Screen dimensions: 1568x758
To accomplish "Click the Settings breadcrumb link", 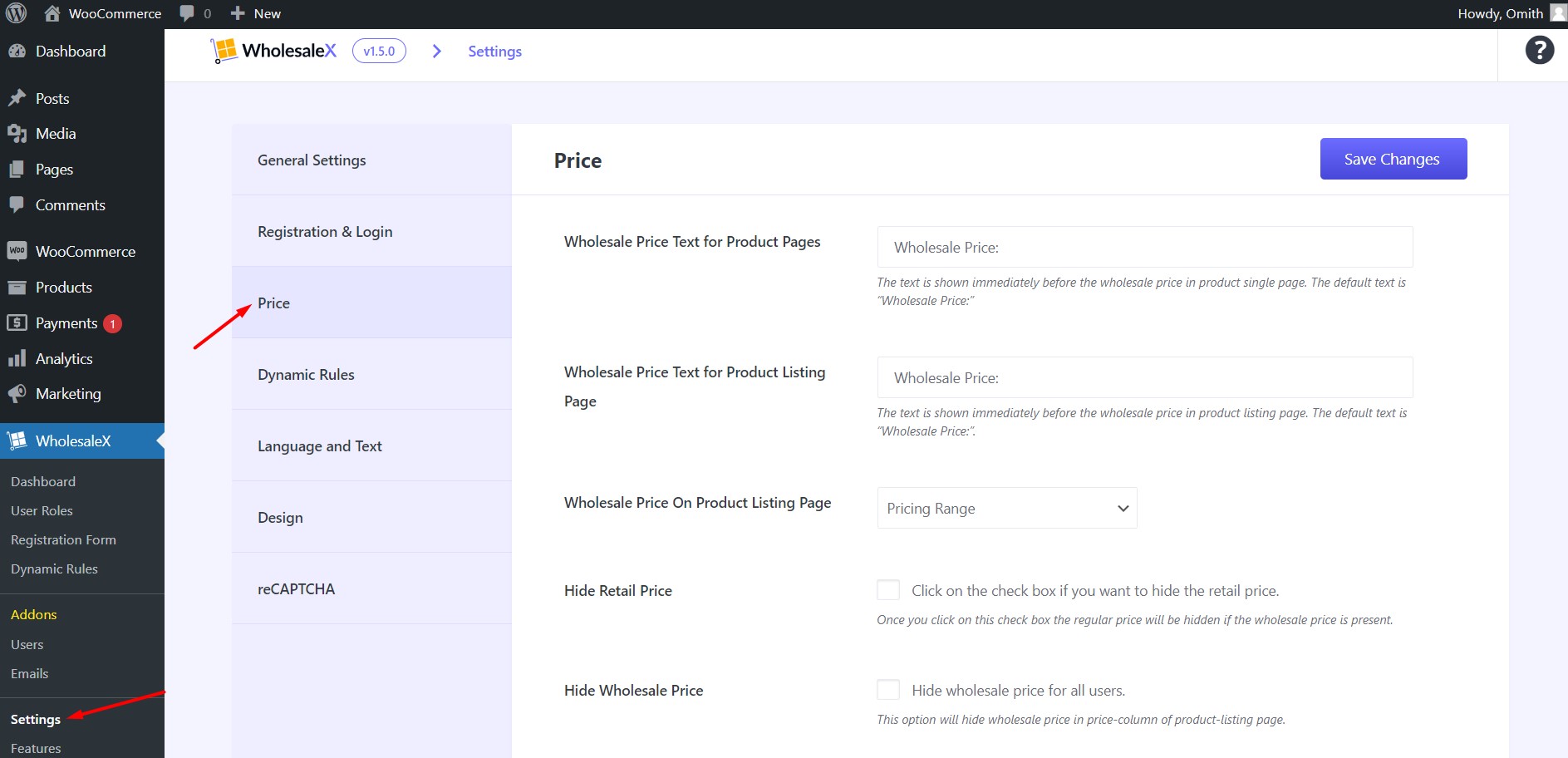I will click(495, 51).
